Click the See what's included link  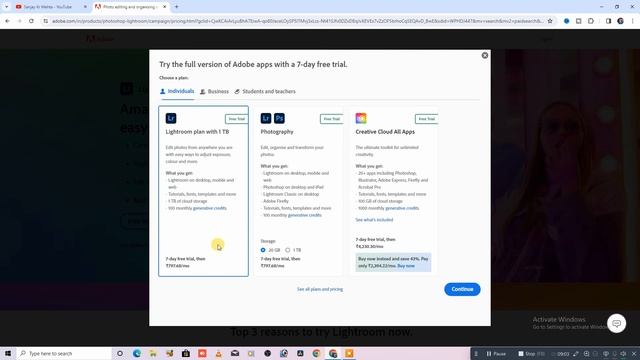click(x=374, y=220)
